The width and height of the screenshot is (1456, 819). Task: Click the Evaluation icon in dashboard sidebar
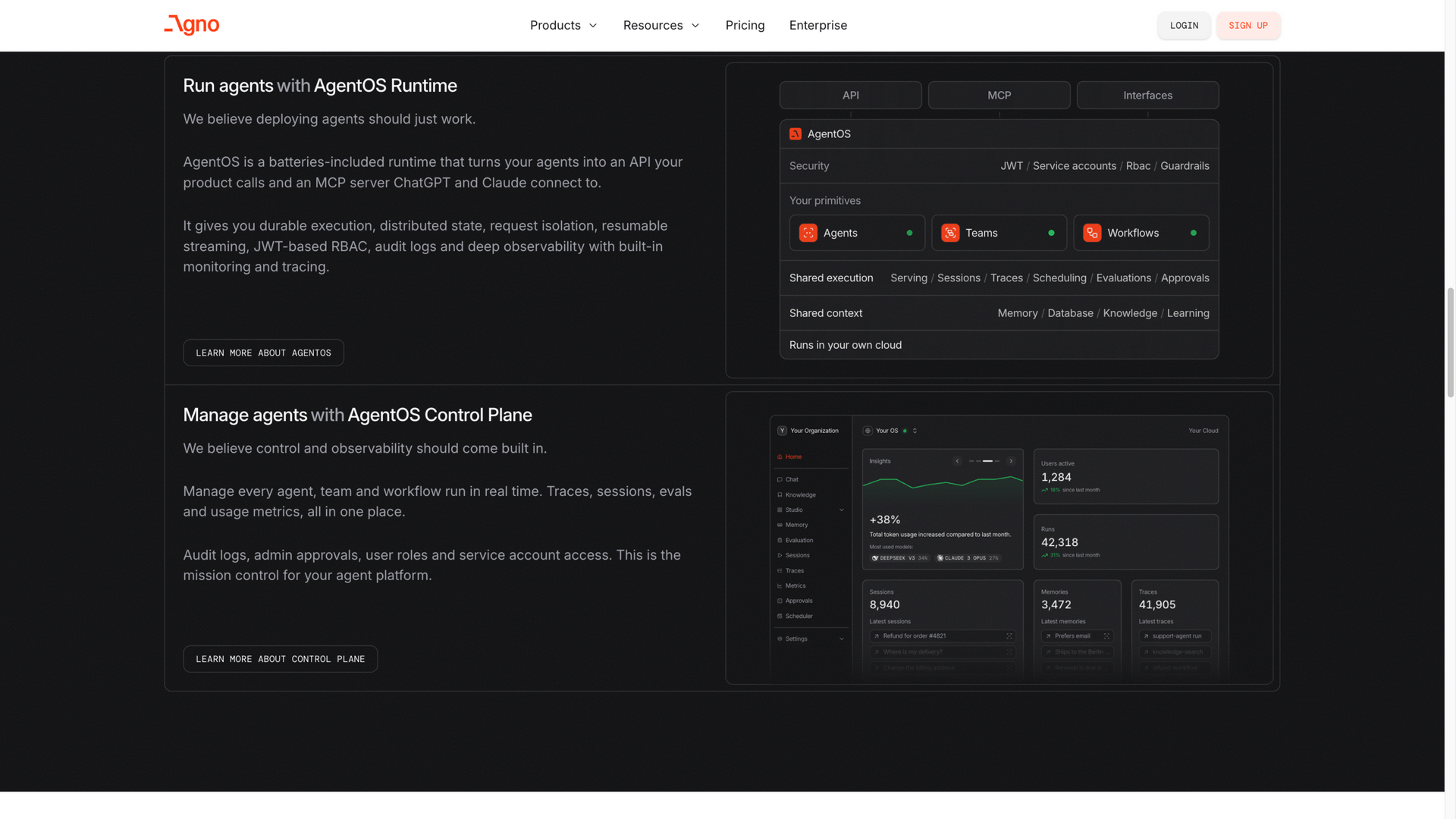click(x=780, y=540)
